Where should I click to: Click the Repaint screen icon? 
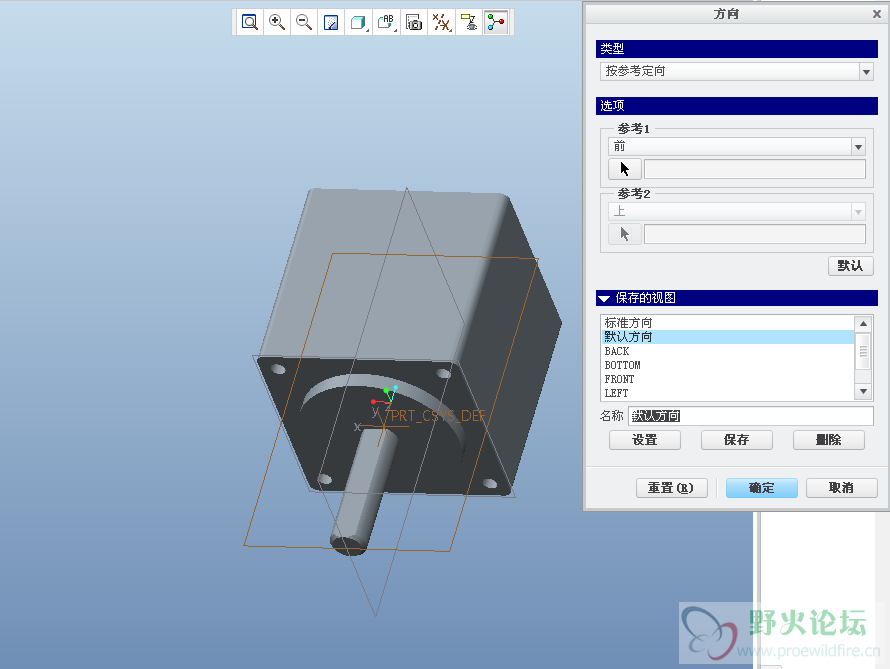coord(331,22)
